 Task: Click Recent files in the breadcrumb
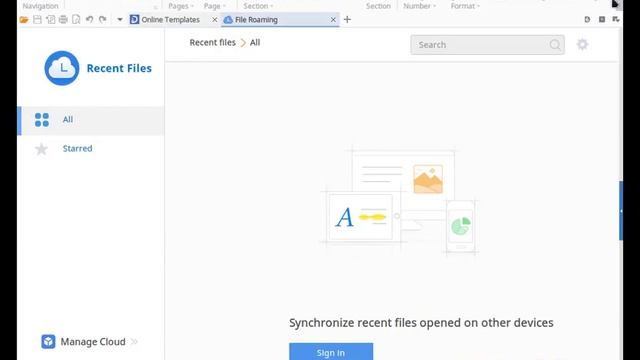(x=212, y=43)
